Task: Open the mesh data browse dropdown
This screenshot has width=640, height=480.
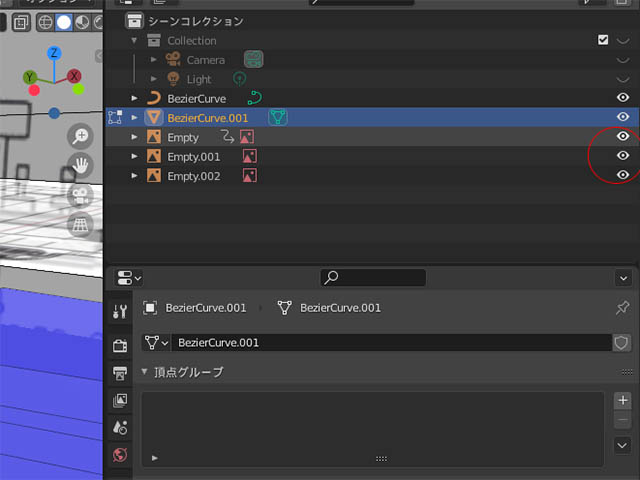Action: [x=156, y=343]
